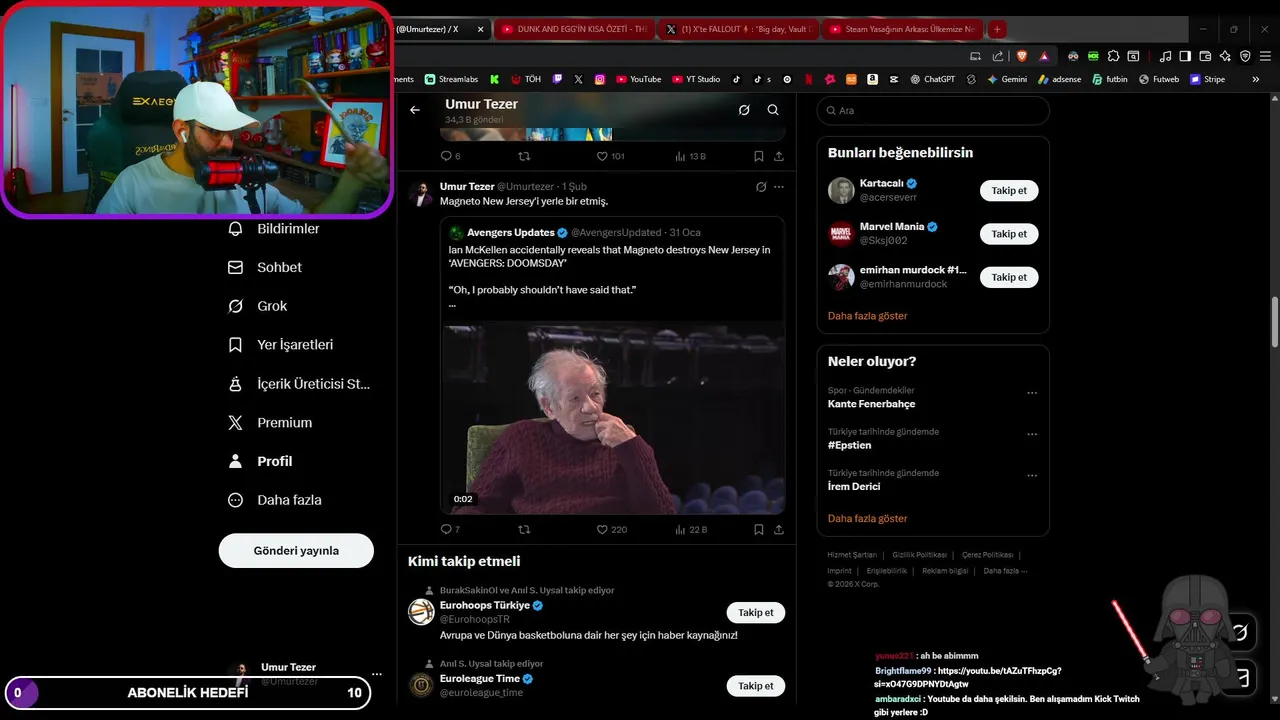Follow emirhan murdock with Takip et
Screen dimensions: 1280x720
tap(1009, 277)
